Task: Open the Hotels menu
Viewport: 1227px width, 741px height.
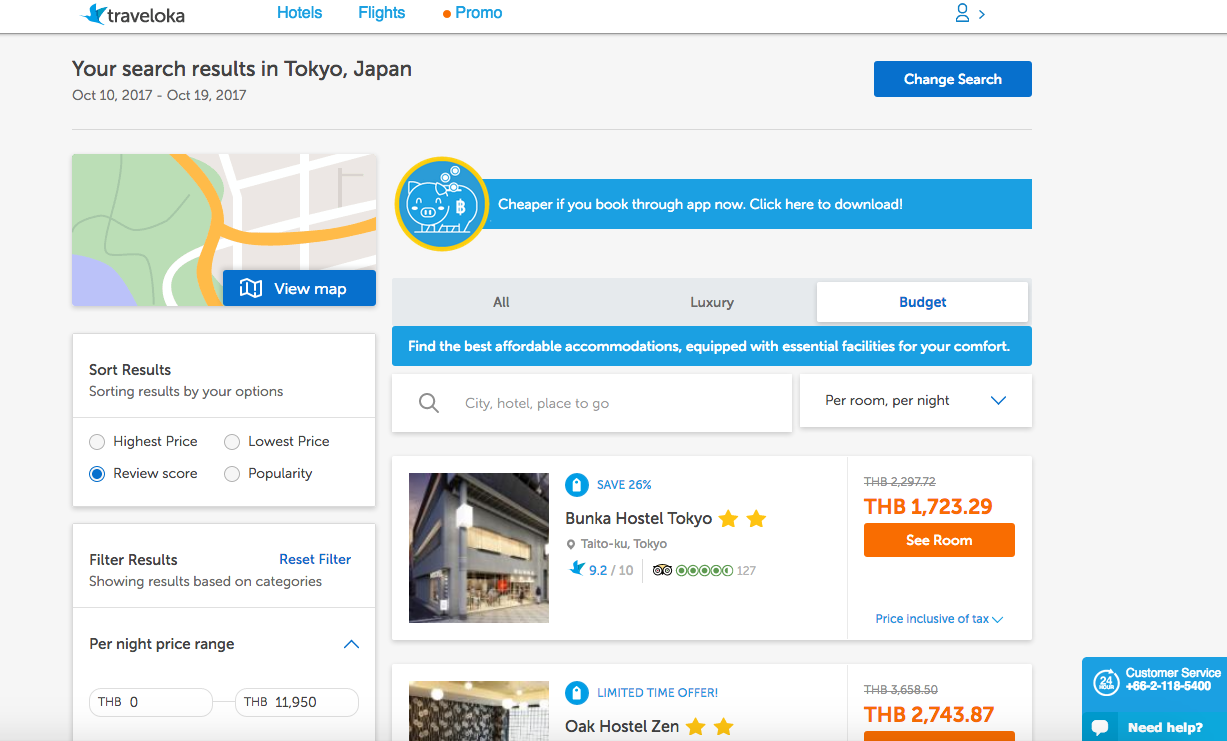Action: click(x=299, y=13)
